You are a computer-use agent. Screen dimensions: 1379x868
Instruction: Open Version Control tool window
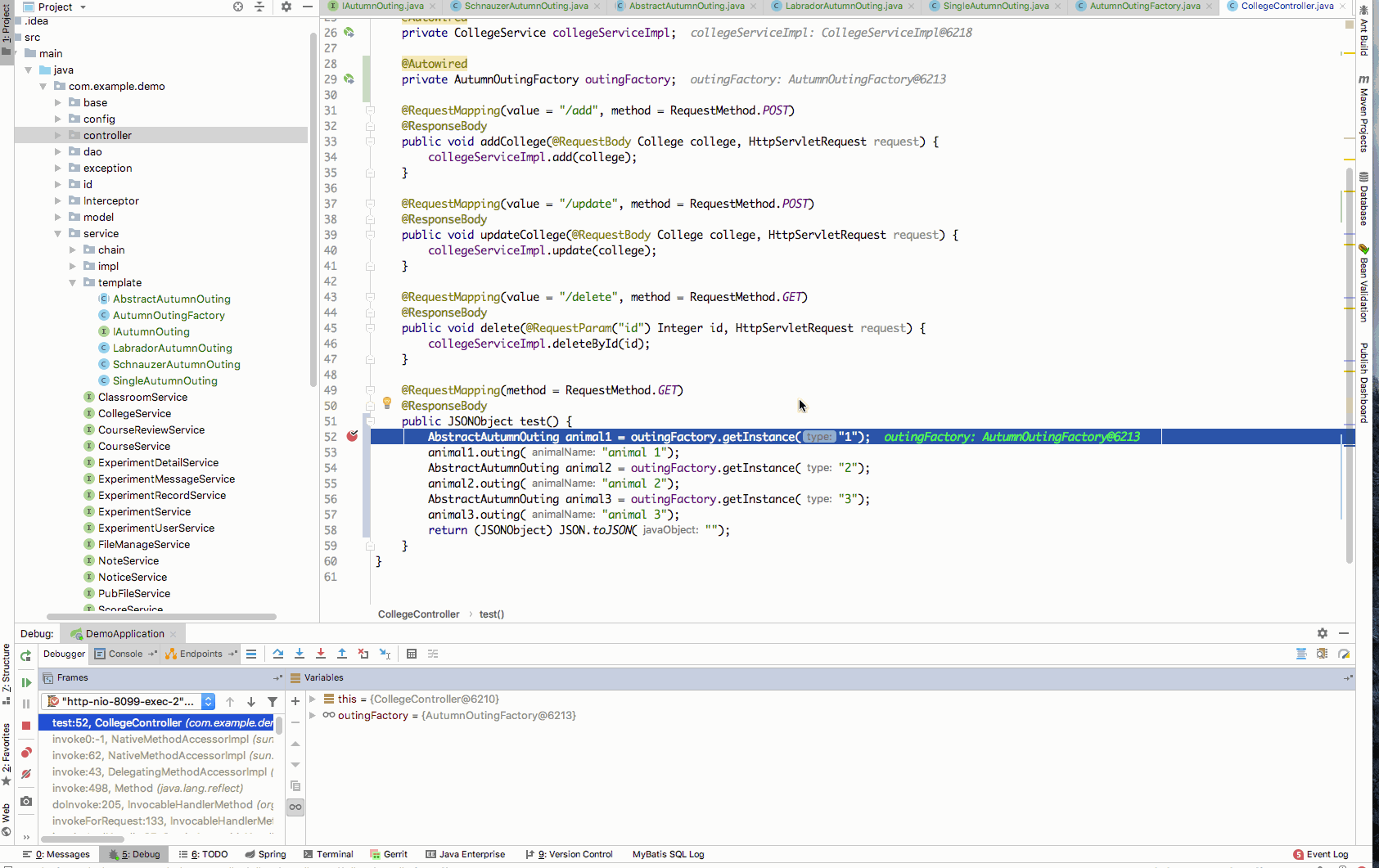(x=569, y=854)
